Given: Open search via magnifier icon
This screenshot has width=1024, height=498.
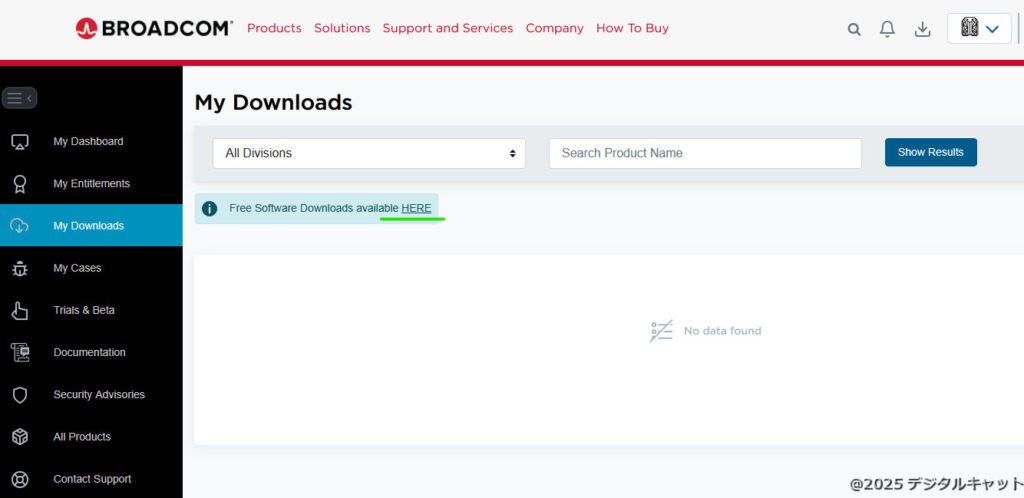Looking at the screenshot, I should coord(854,29).
